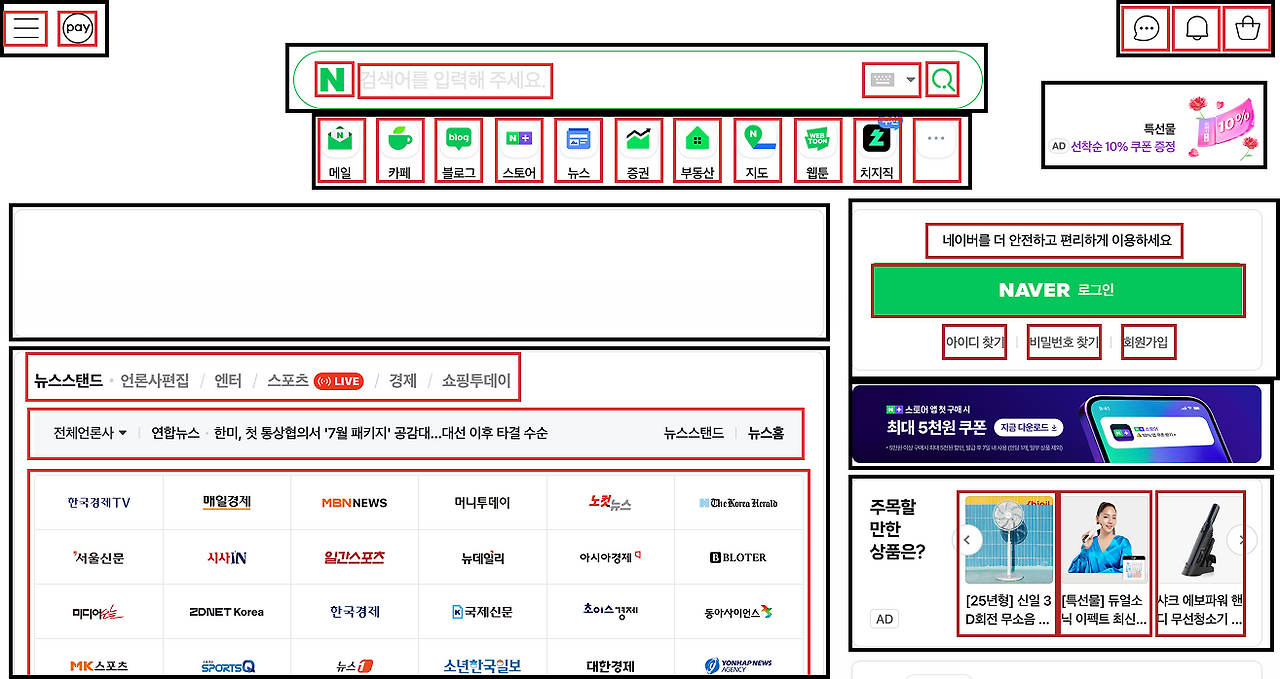Screen dimensions: 1280x679
Task: Open Naver Pay icon
Action: pyautogui.click(x=78, y=28)
